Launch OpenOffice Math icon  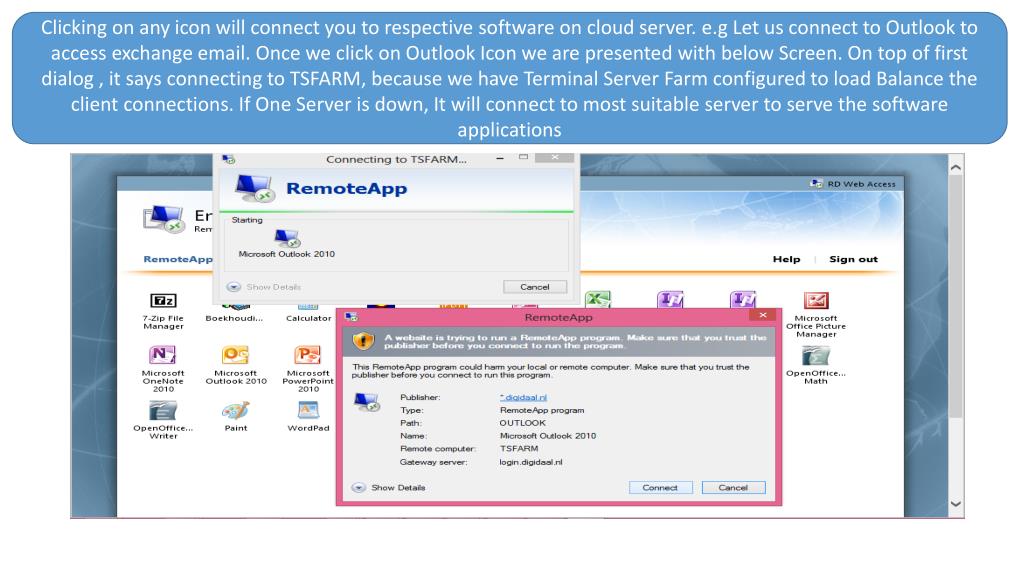816,355
